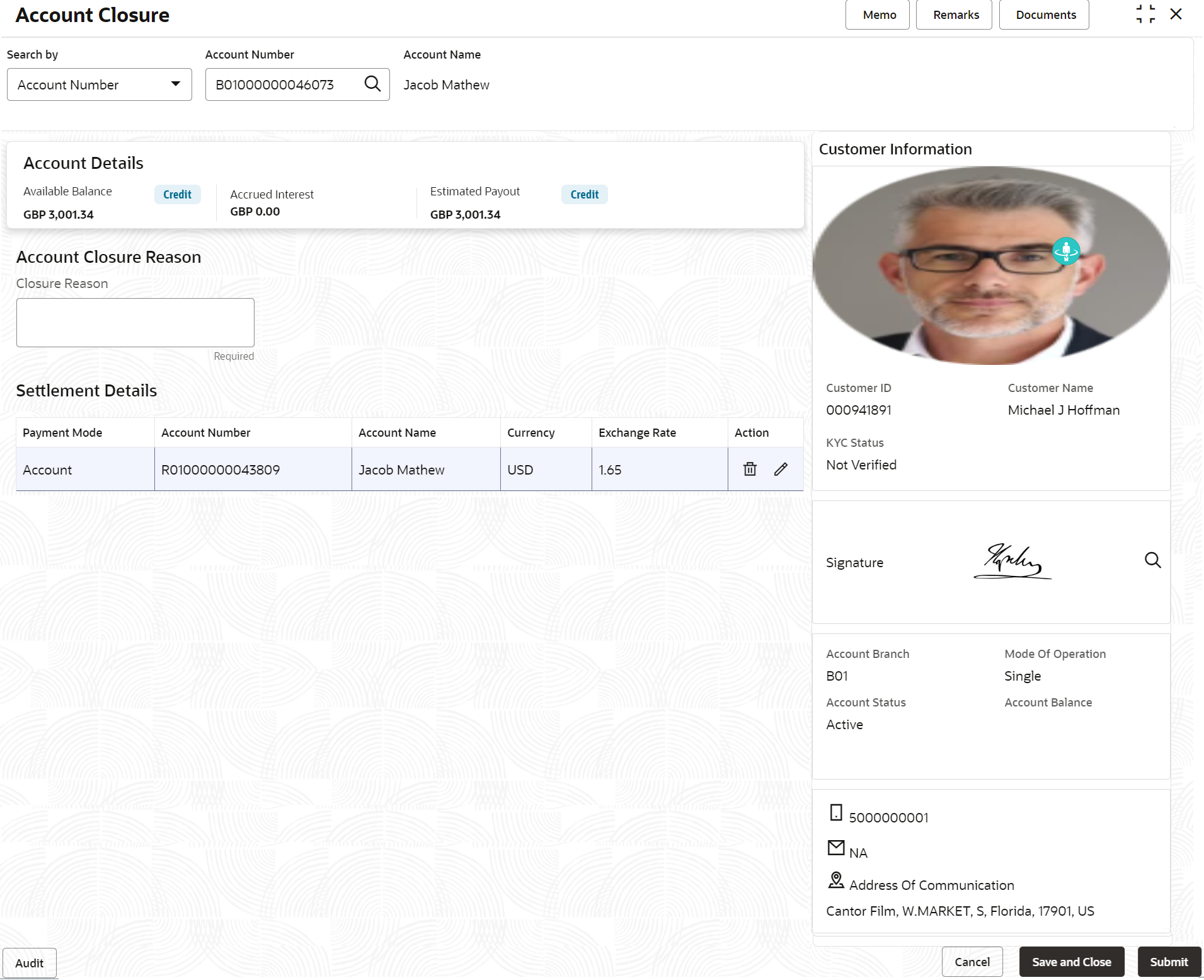Click the Action column header
Viewport: 1204px width, 980px height.
coord(765,432)
